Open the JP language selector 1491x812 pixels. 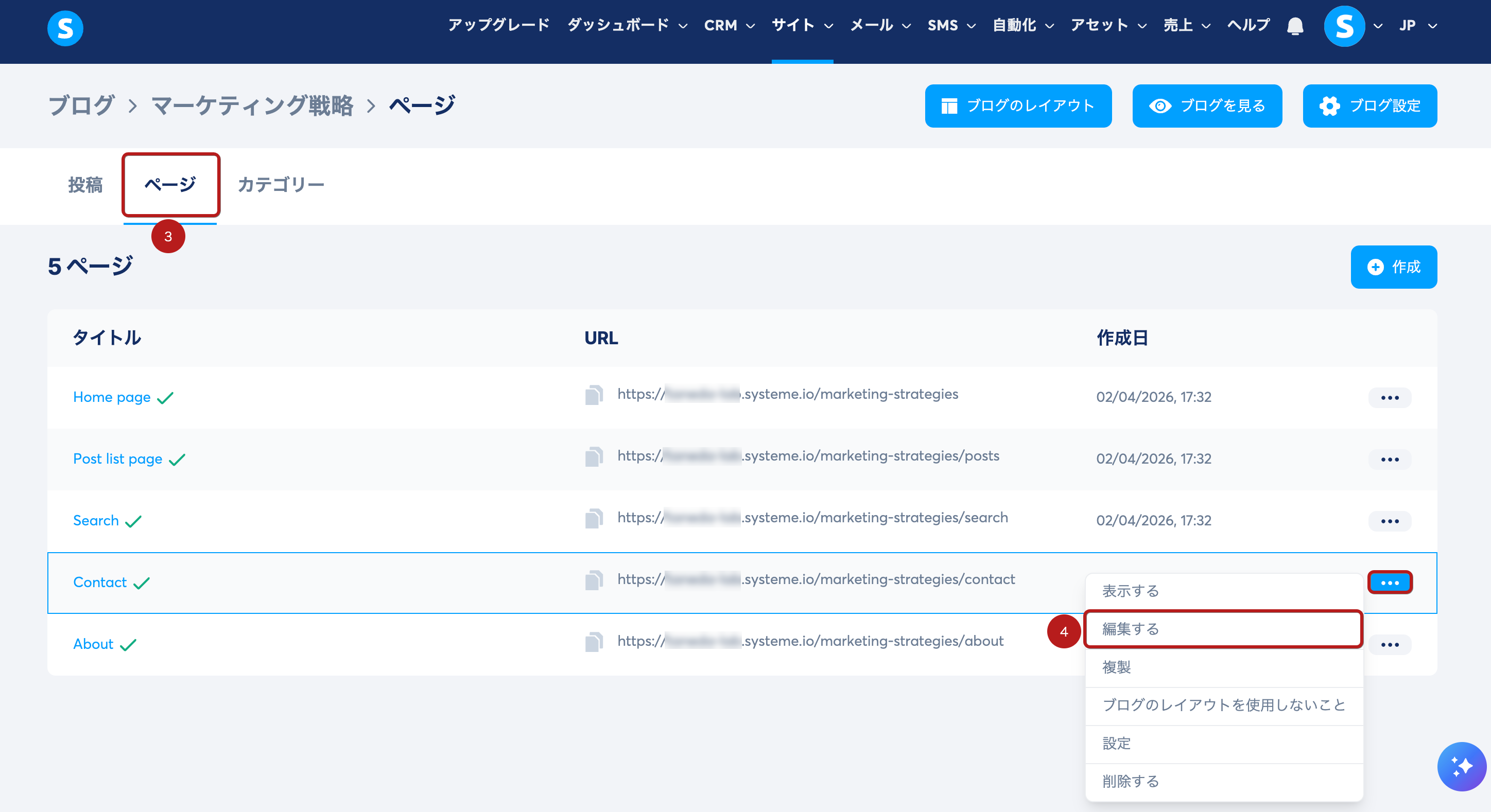pyautogui.click(x=1417, y=25)
